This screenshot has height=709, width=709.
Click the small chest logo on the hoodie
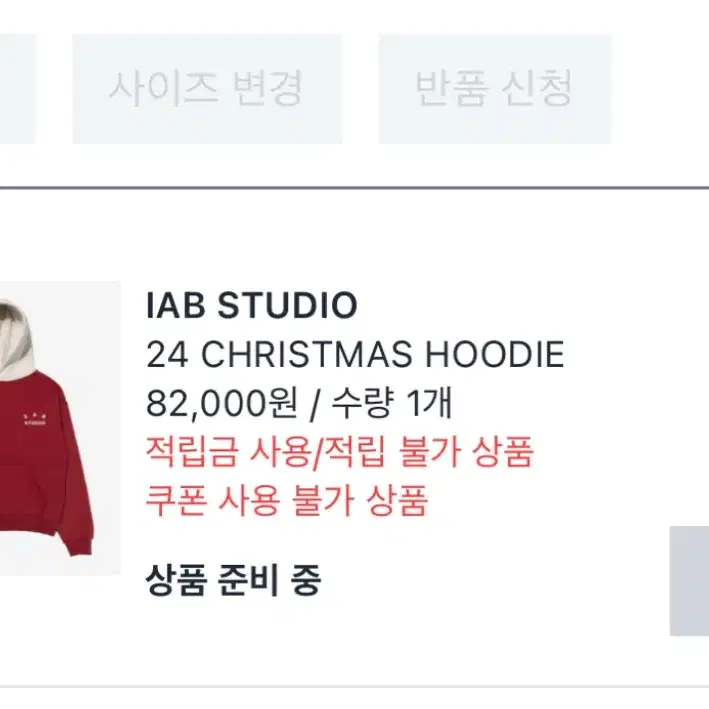coord(35,420)
